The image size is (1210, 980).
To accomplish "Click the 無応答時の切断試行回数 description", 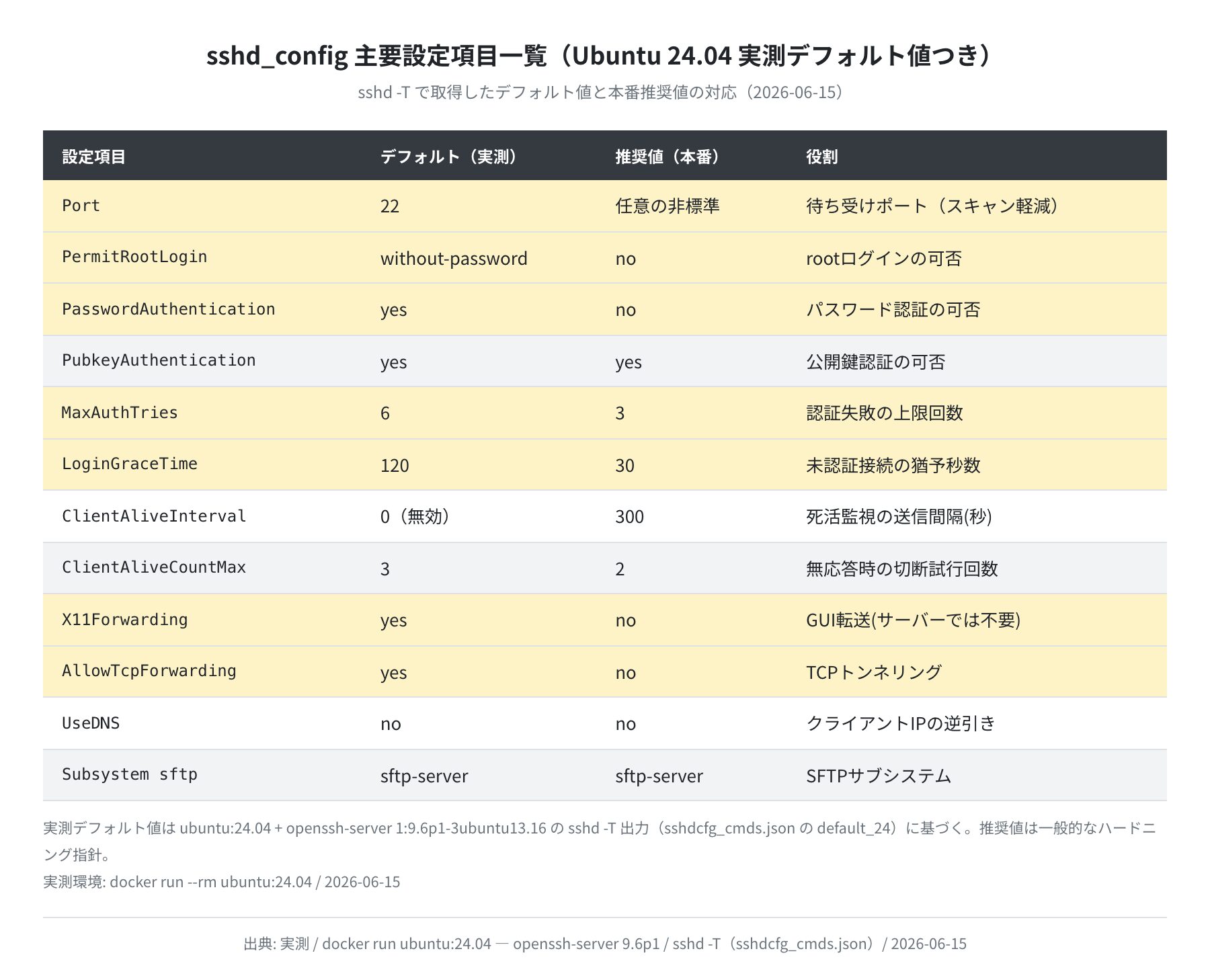I will click(902, 569).
